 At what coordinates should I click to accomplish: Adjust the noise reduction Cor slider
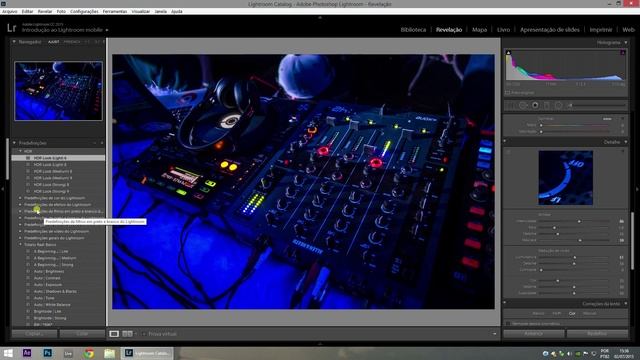558,281
